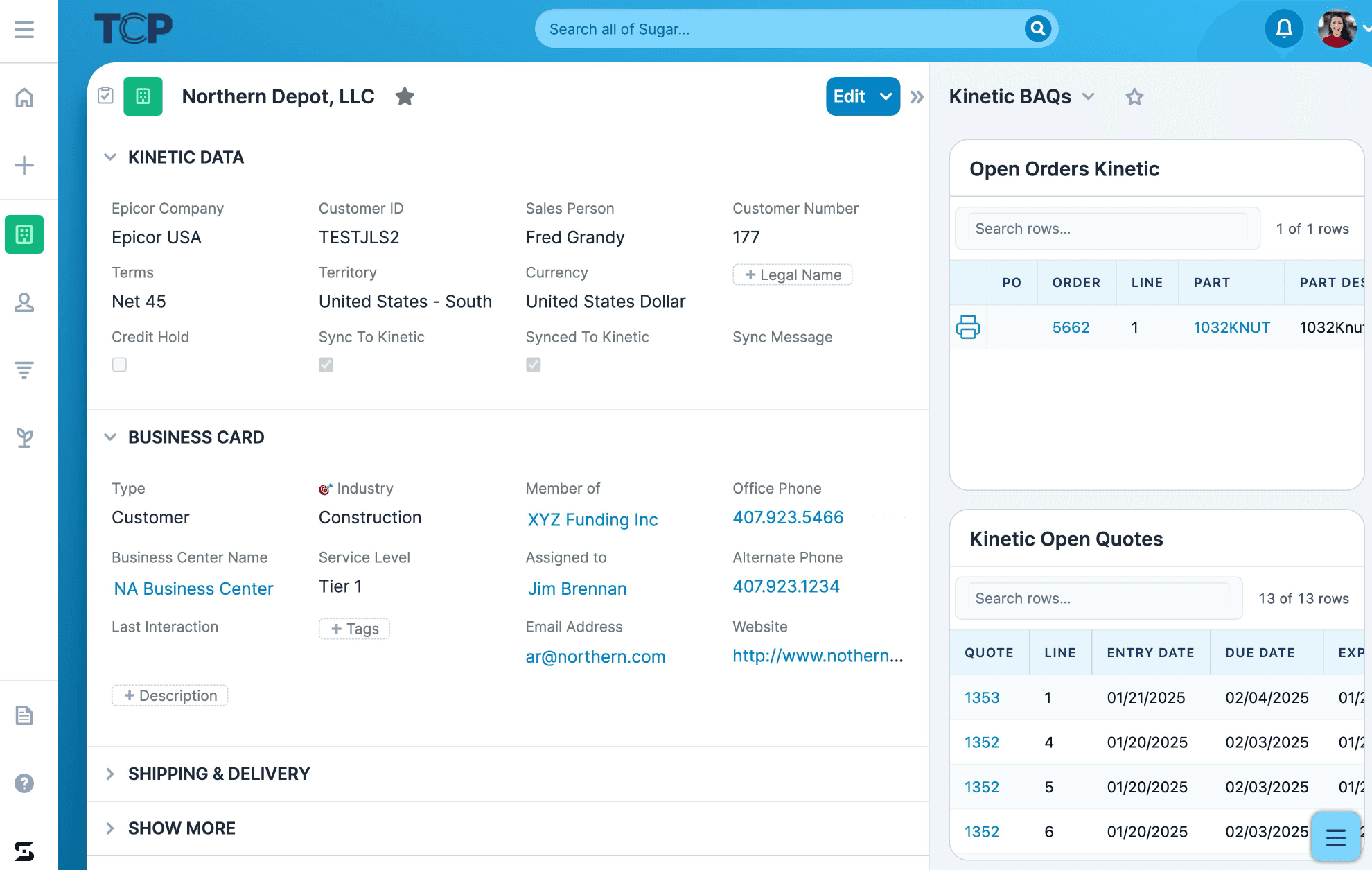Open the Help question mark icon
Image resolution: width=1372 pixels, height=870 pixels.
point(24,783)
